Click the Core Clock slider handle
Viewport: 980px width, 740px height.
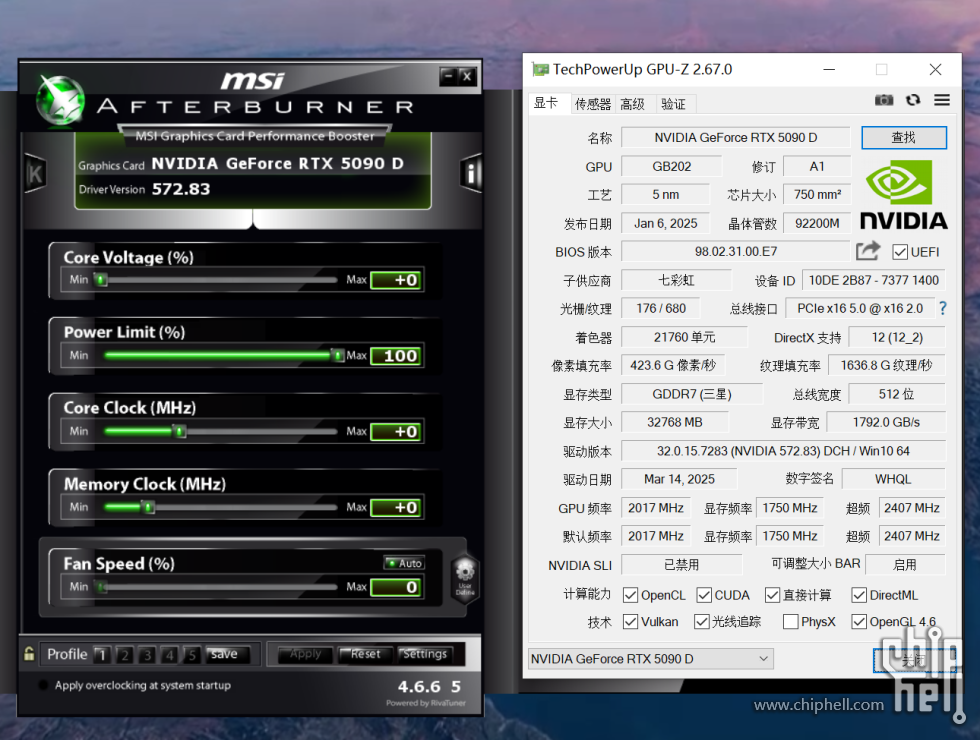[179, 431]
